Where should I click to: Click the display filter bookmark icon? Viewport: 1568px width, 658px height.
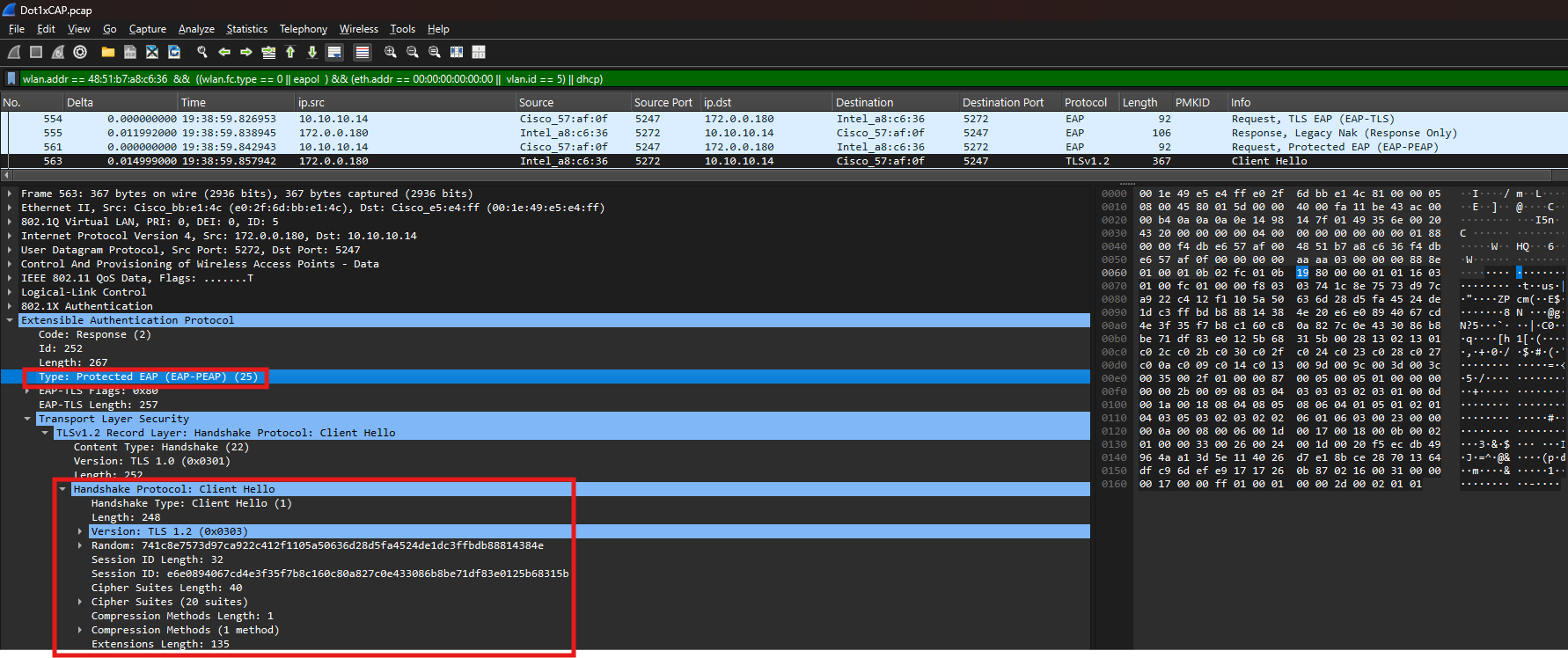point(11,79)
